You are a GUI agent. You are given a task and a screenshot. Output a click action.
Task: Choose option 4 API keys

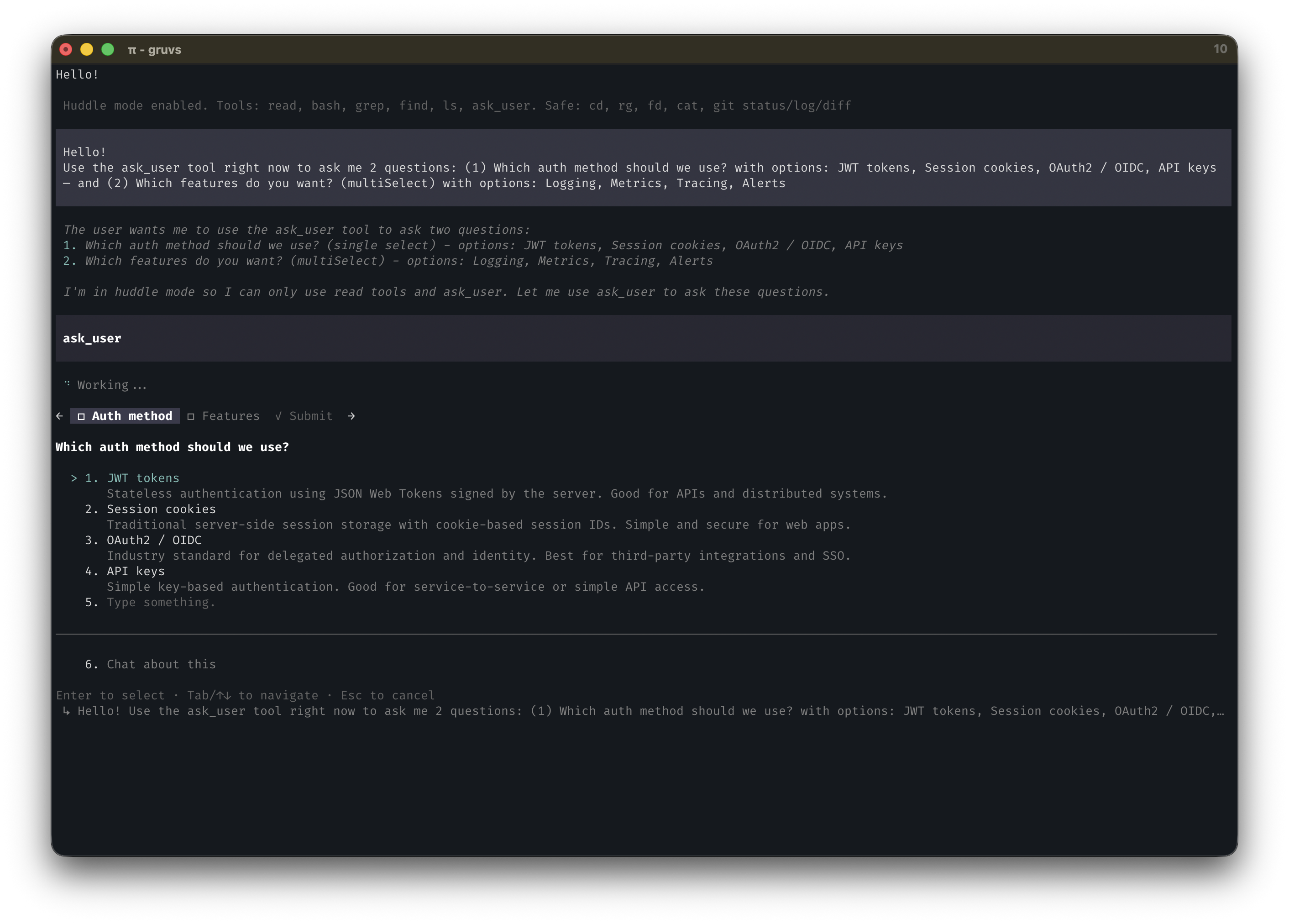125,571
